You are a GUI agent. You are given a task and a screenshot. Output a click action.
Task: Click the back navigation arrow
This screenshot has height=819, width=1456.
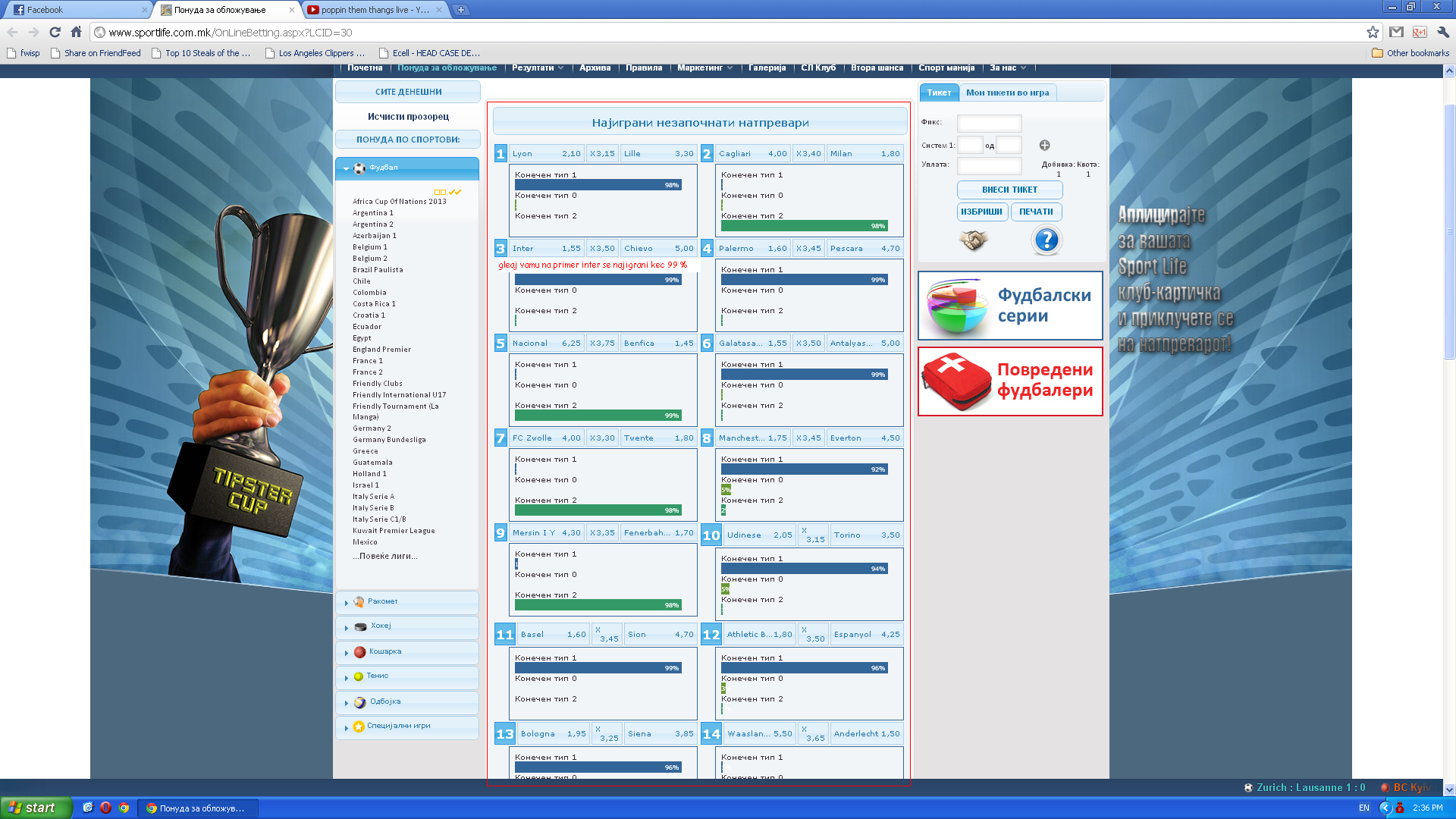coord(12,32)
